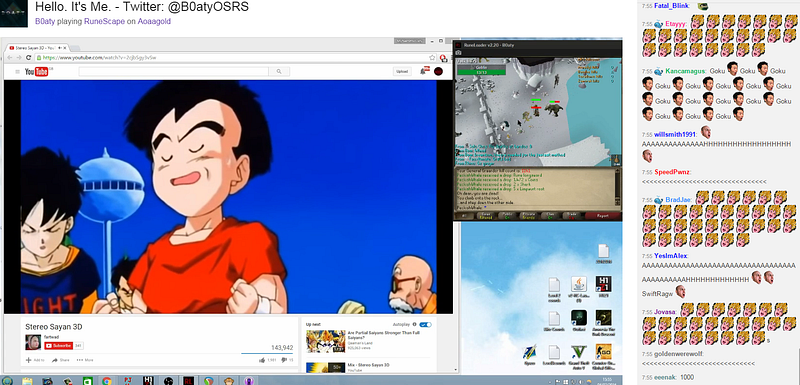Click the RL RuneLoader taskbar icon

(188, 380)
